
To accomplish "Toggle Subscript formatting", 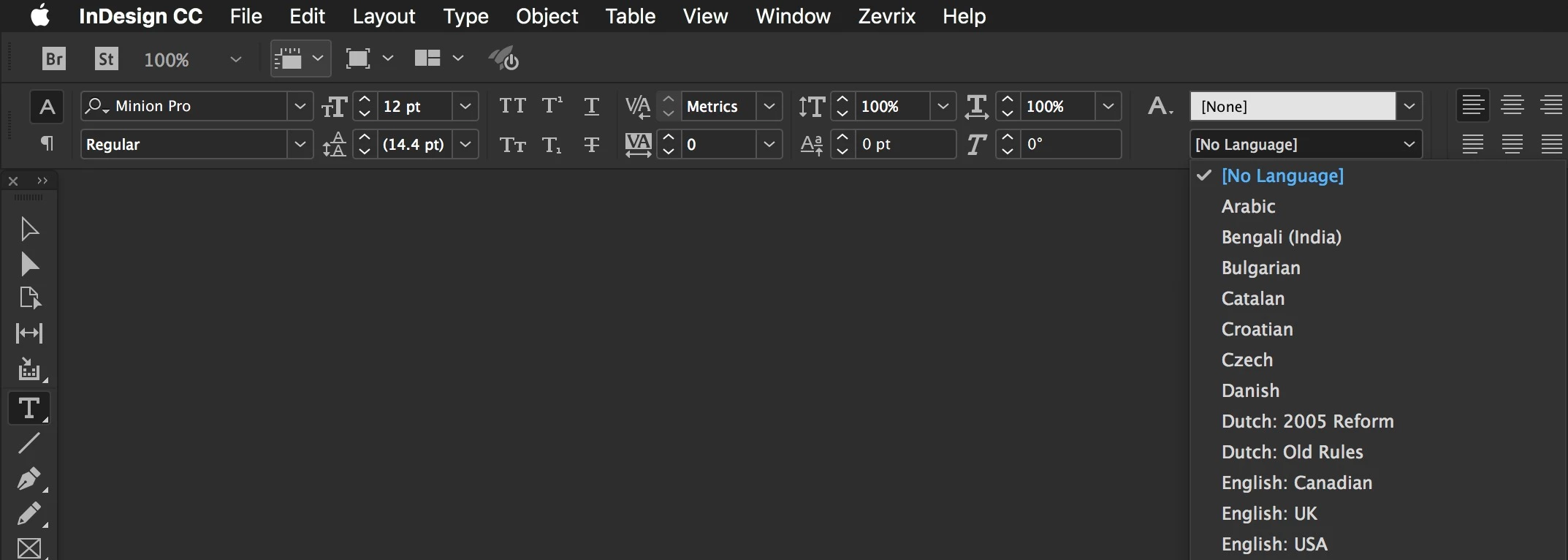I will (552, 145).
